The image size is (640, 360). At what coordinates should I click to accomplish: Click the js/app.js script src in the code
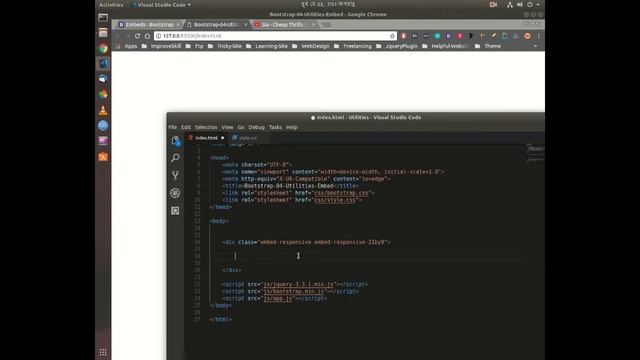click(x=278, y=298)
